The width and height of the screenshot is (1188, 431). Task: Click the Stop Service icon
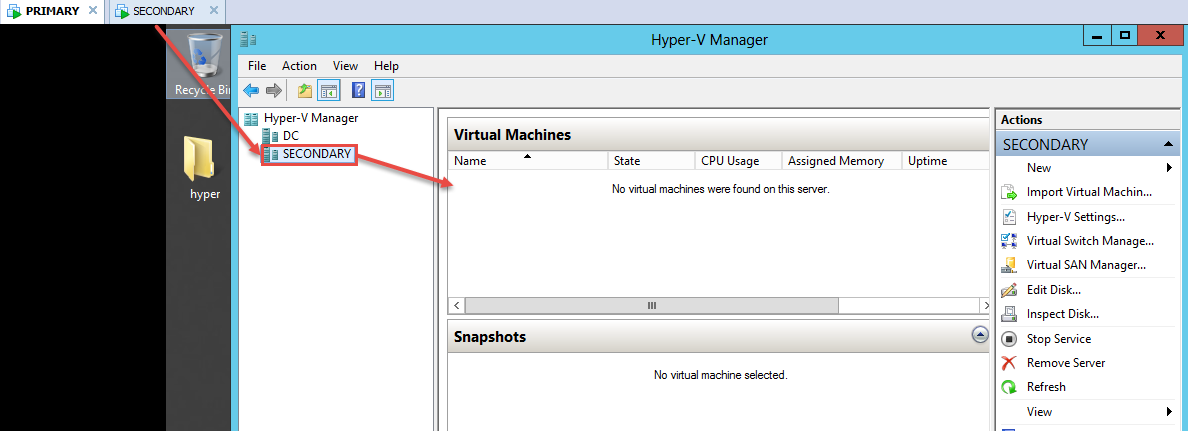[1008, 339]
